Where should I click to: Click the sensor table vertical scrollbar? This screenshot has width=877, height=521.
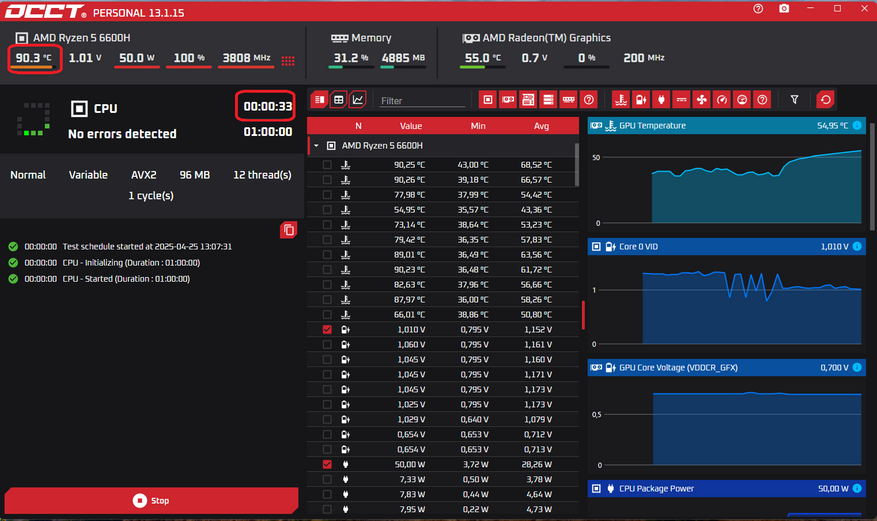577,164
